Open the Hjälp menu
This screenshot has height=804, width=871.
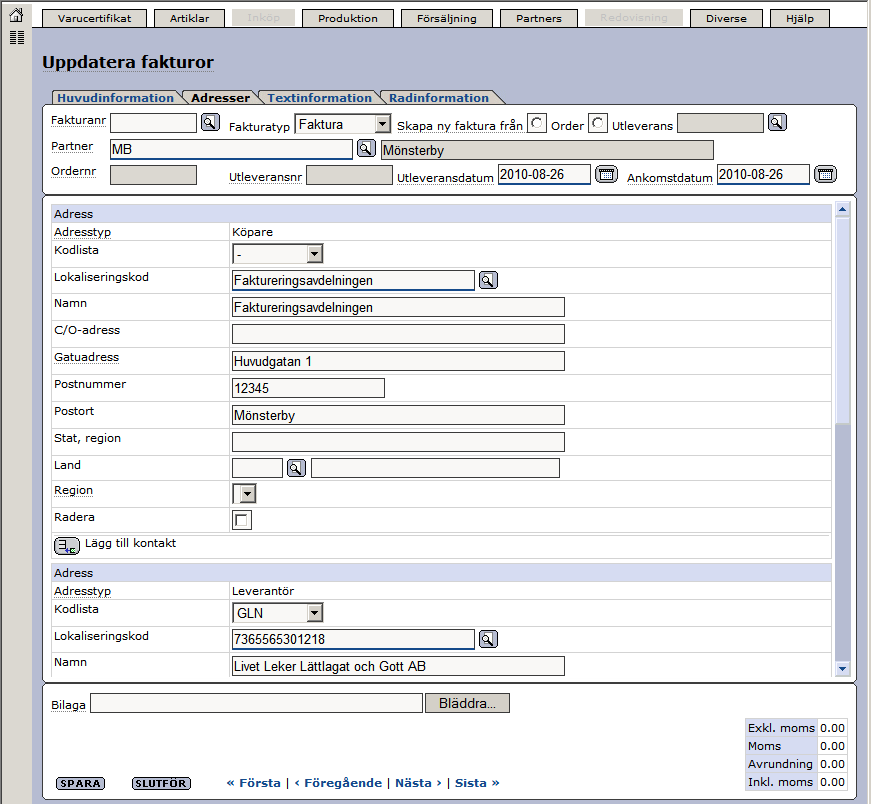point(800,18)
